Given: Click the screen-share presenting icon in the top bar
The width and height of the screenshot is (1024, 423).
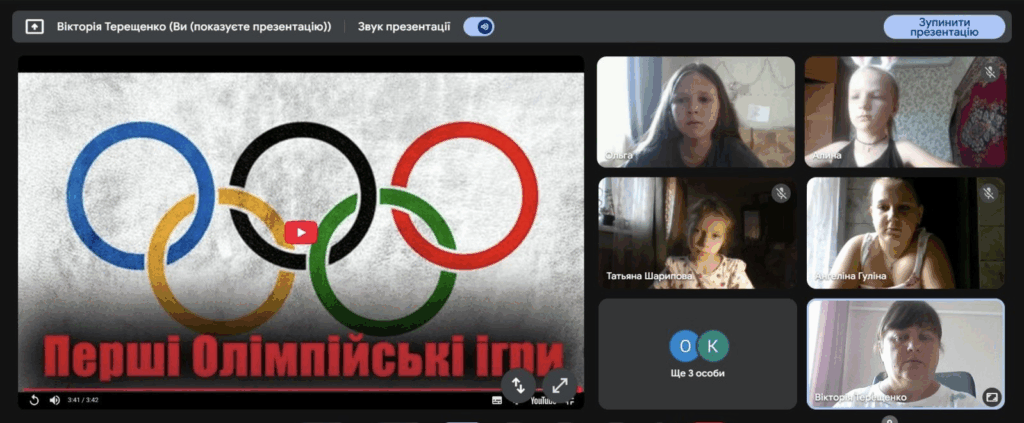Looking at the screenshot, I should click(34, 27).
